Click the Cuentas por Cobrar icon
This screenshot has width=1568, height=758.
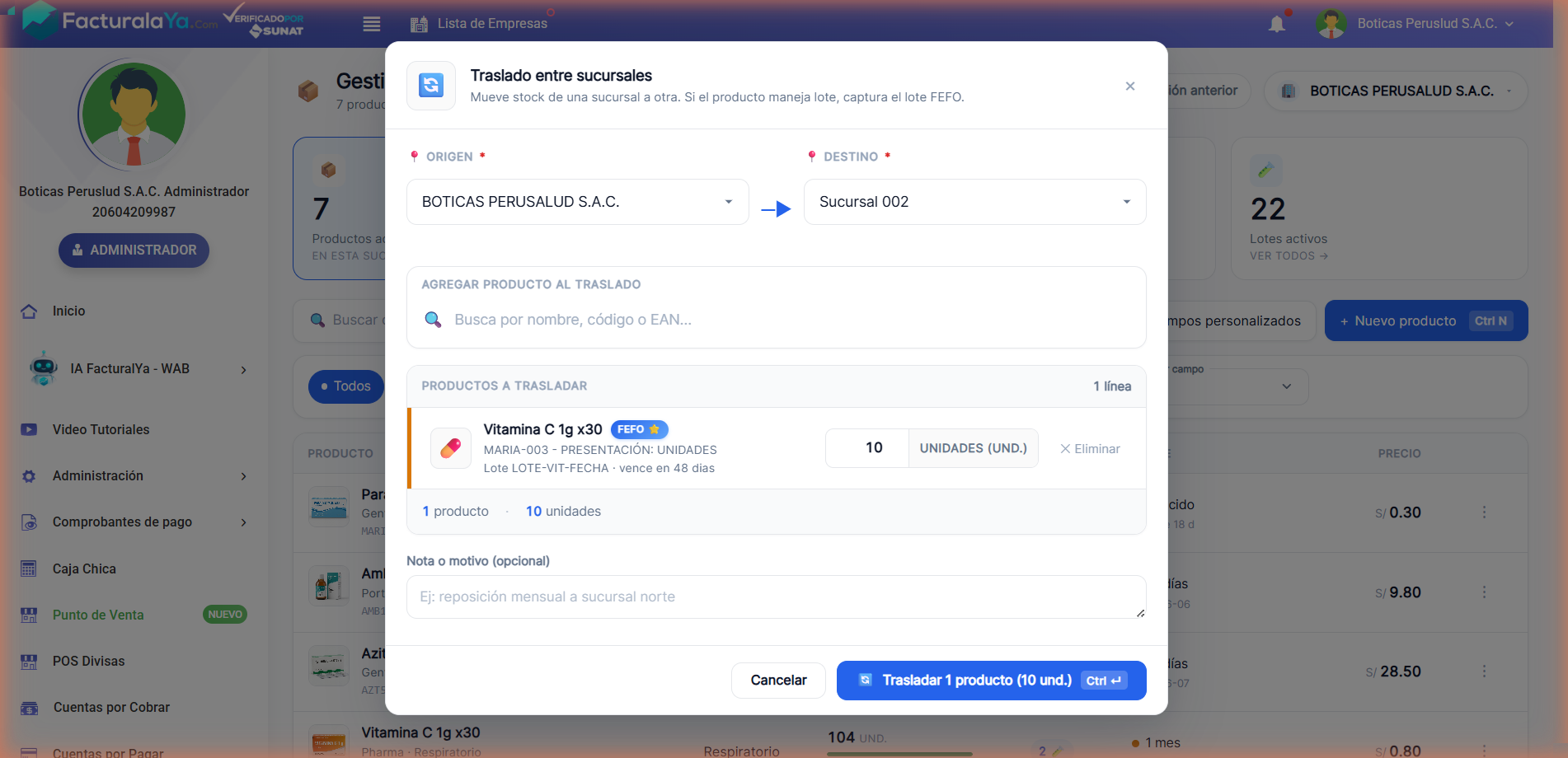(x=29, y=708)
